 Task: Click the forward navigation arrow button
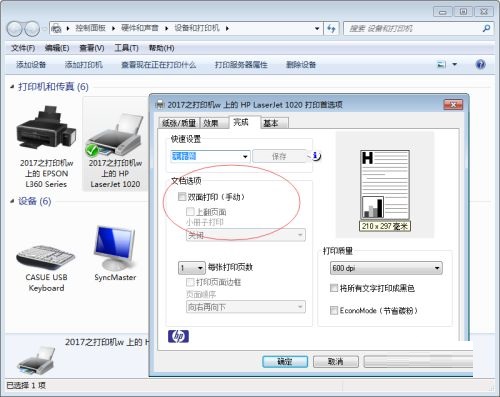(32, 29)
